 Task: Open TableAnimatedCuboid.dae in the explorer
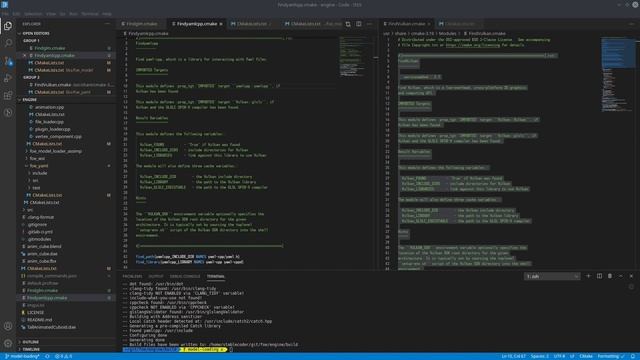click(x=51, y=327)
